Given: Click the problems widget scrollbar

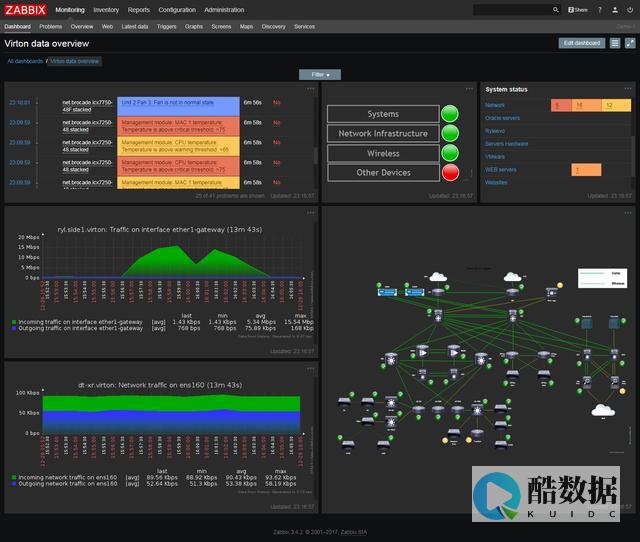Looking at the screenshot, I should click(x=316, y=155).
